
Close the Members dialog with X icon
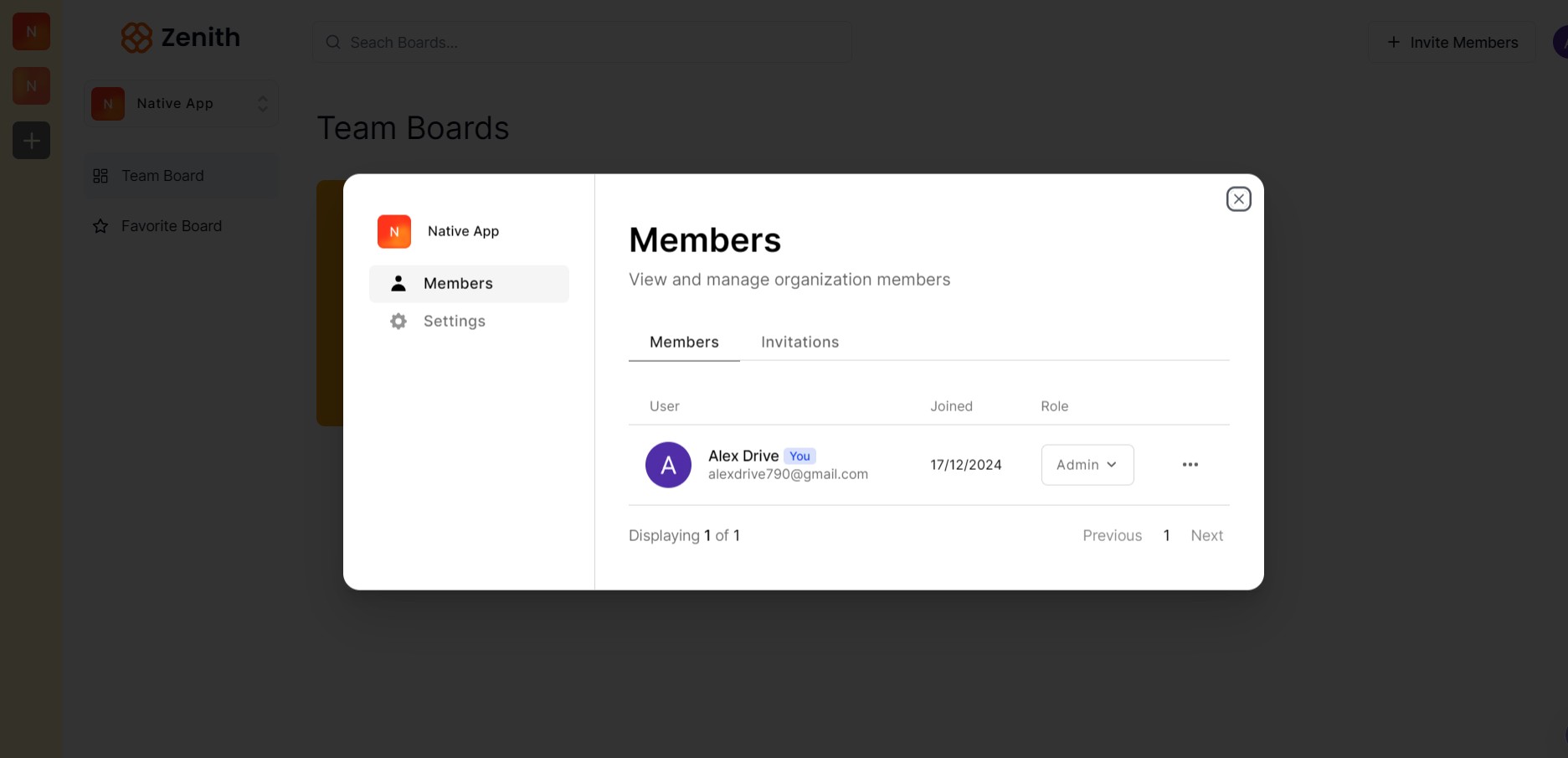(1238, 199)
